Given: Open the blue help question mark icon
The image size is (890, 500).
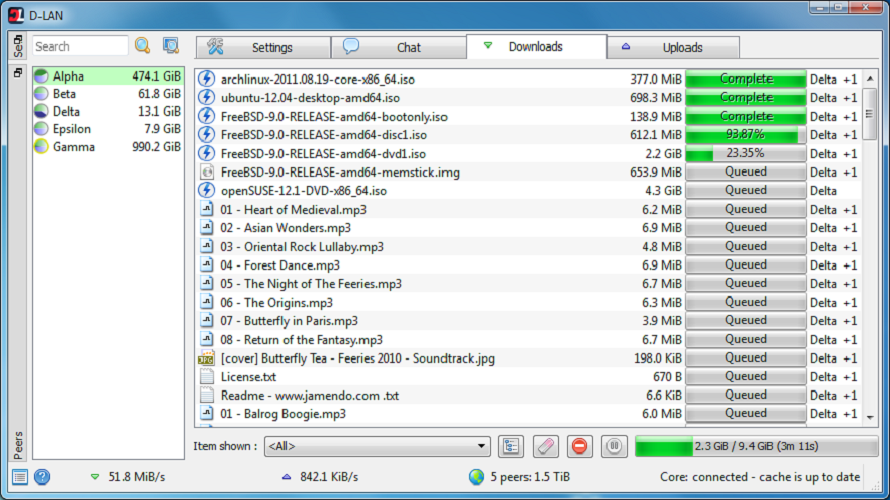Looking at the screenshot, I should [42, 477].
